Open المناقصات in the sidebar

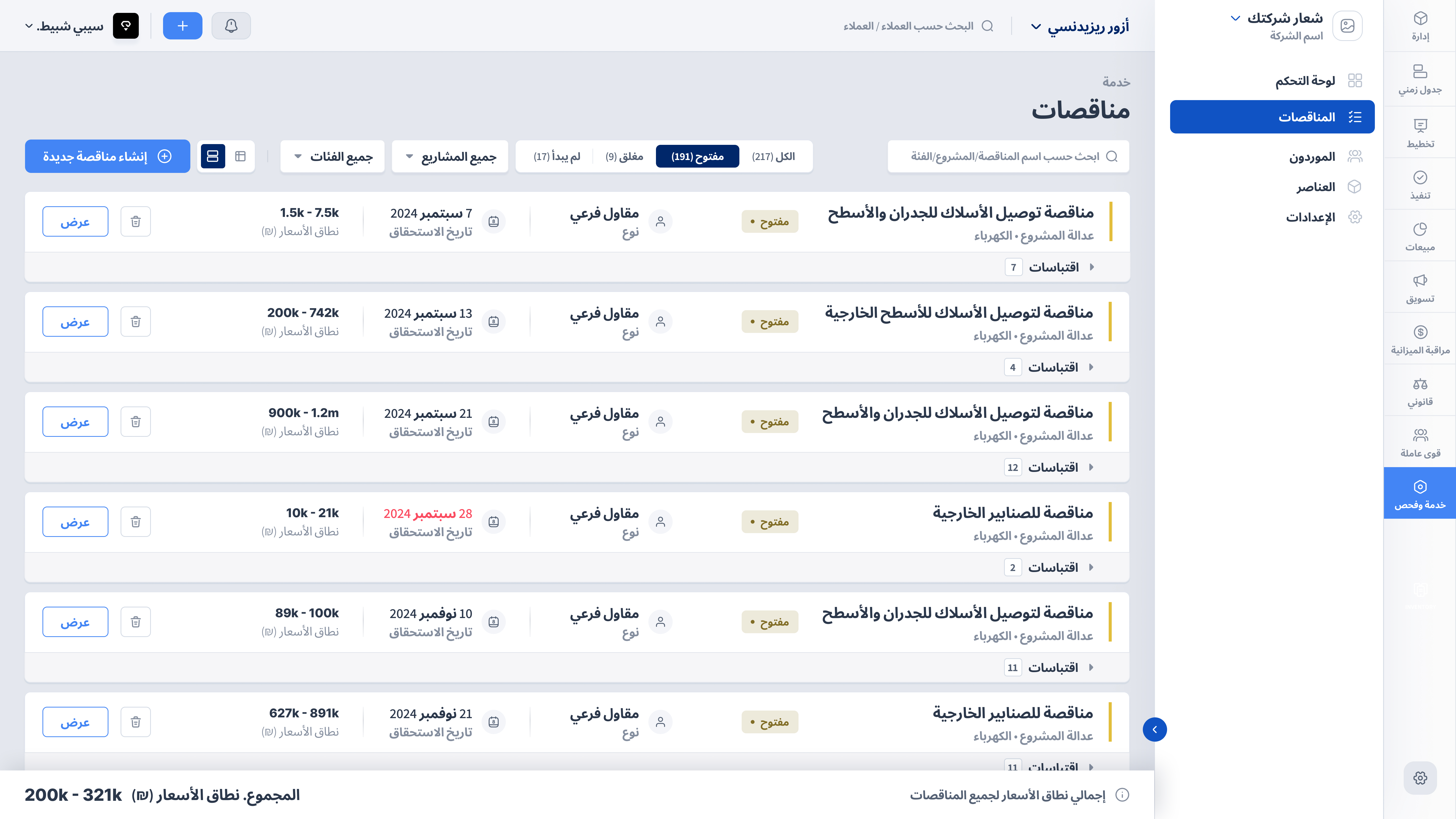point(1272,117)
